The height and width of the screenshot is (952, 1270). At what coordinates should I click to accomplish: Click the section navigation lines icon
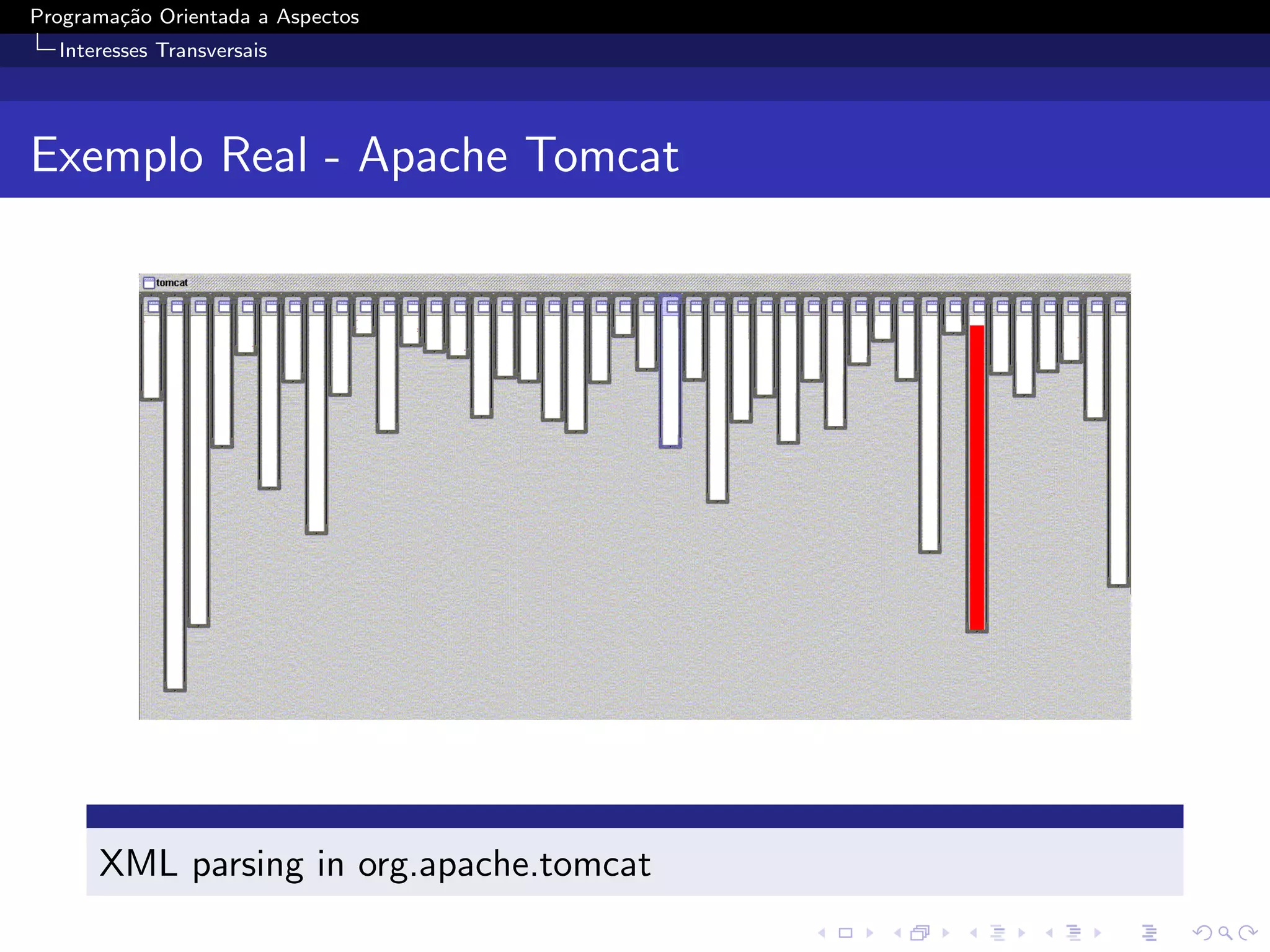[1074, 933]
